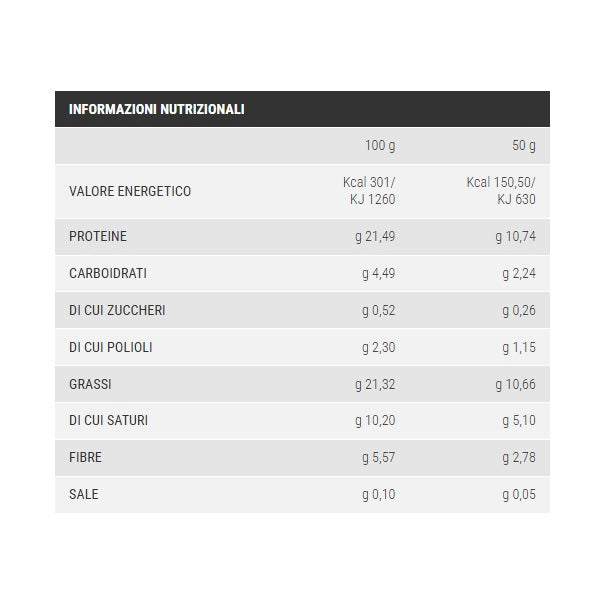Viewport: 600px width, 600px height.
Task: Click the g 5,10 saturated fat value
Action: [519, 420]
